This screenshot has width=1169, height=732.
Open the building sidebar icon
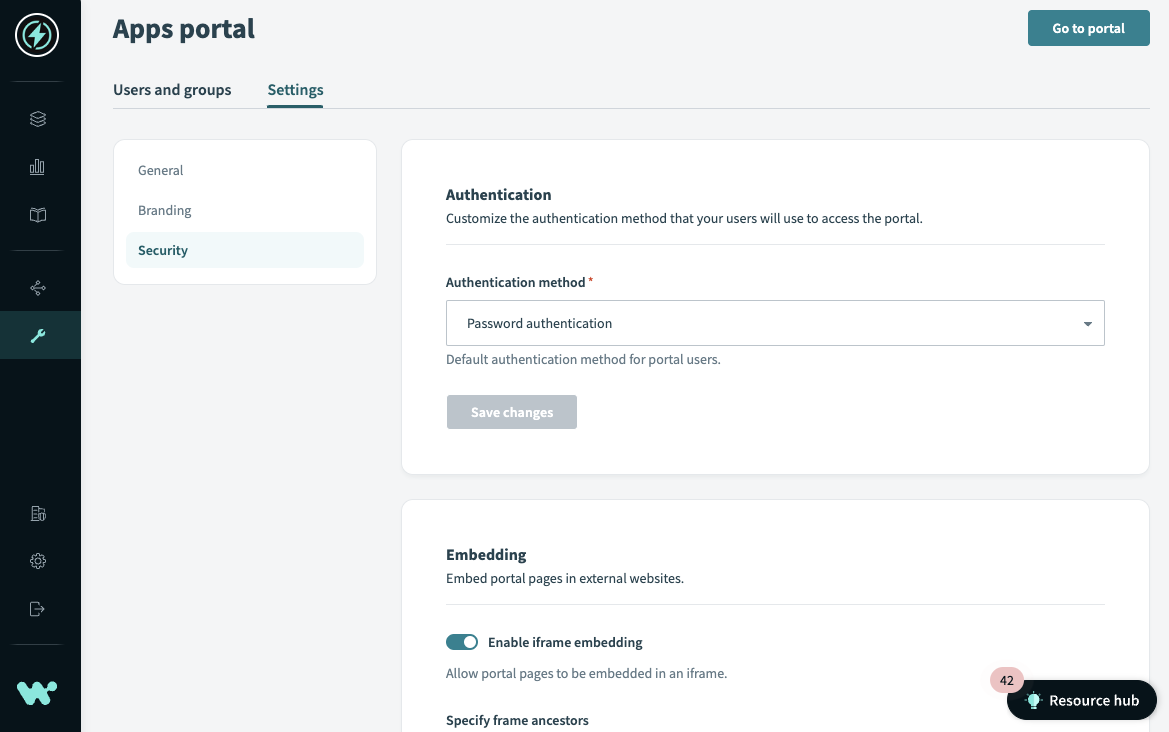38,514
